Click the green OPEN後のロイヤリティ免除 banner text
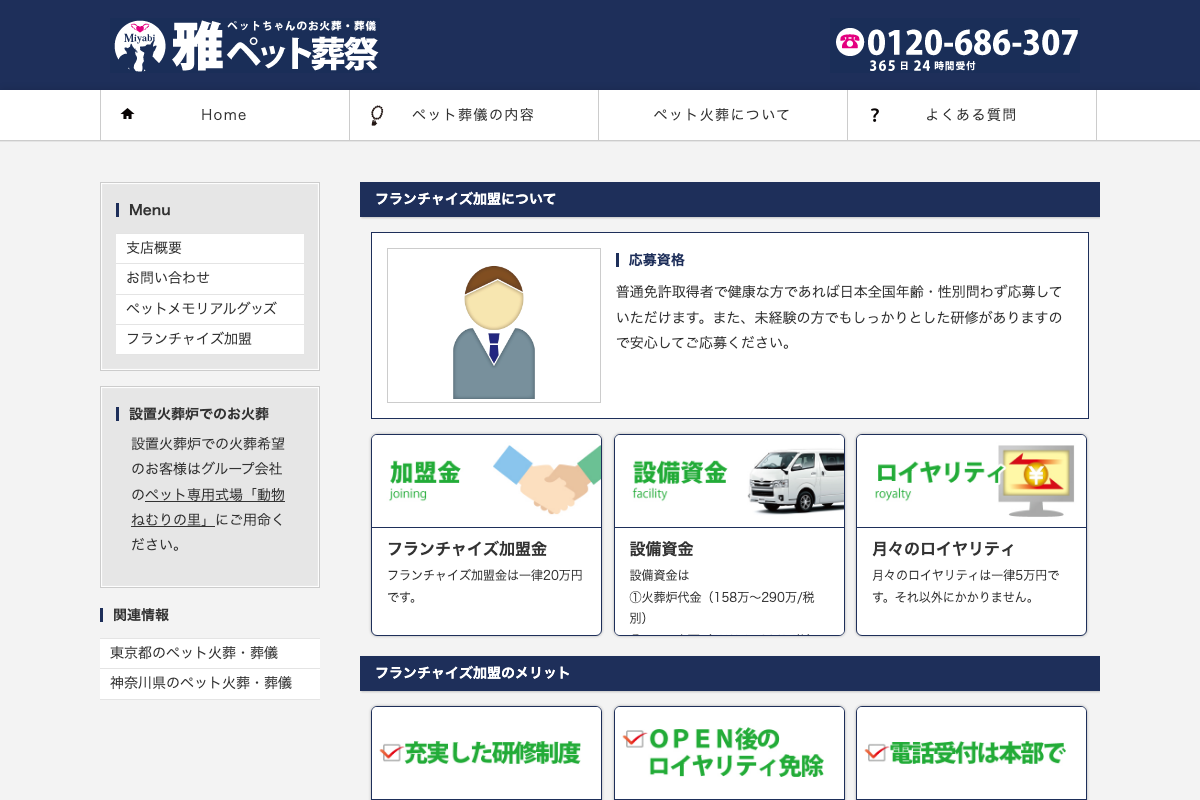Screen dimensions: 1200x800 (x=736, y=752)
